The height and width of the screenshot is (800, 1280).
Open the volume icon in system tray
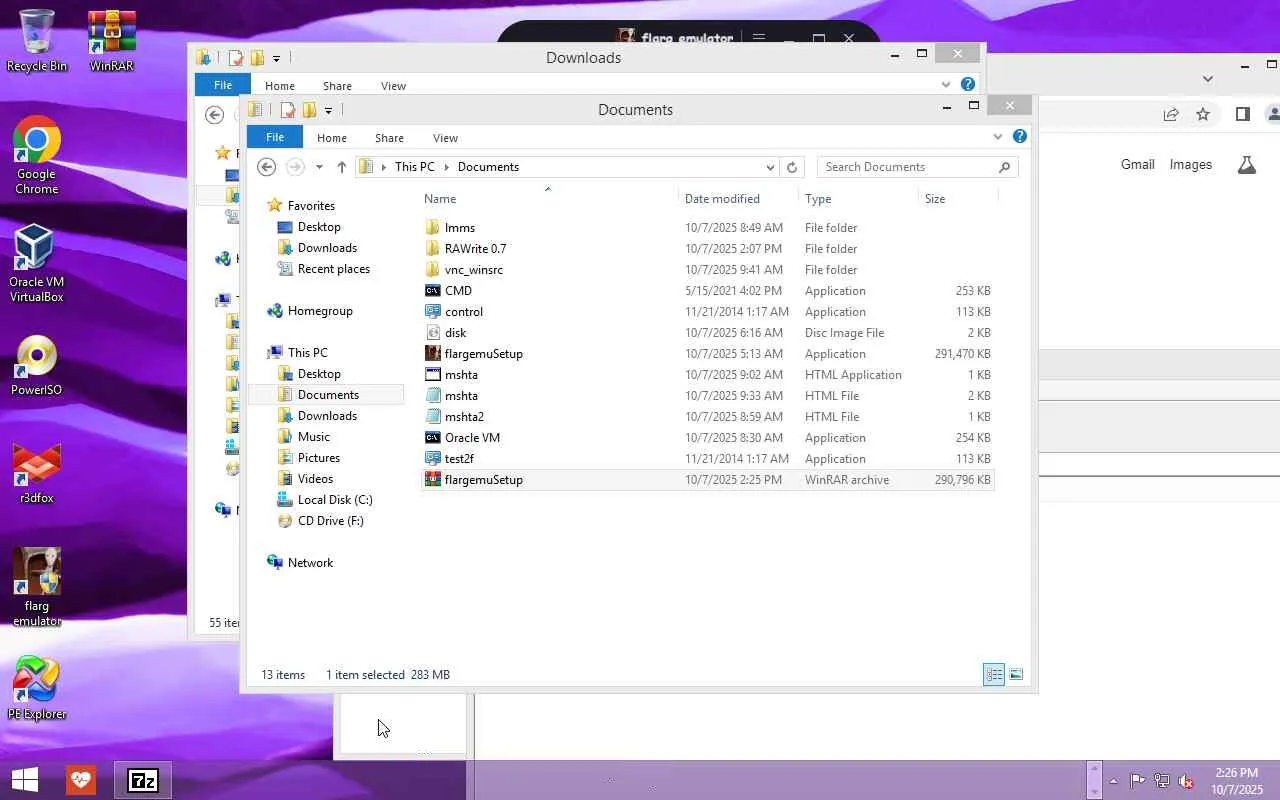(1186, 781)
